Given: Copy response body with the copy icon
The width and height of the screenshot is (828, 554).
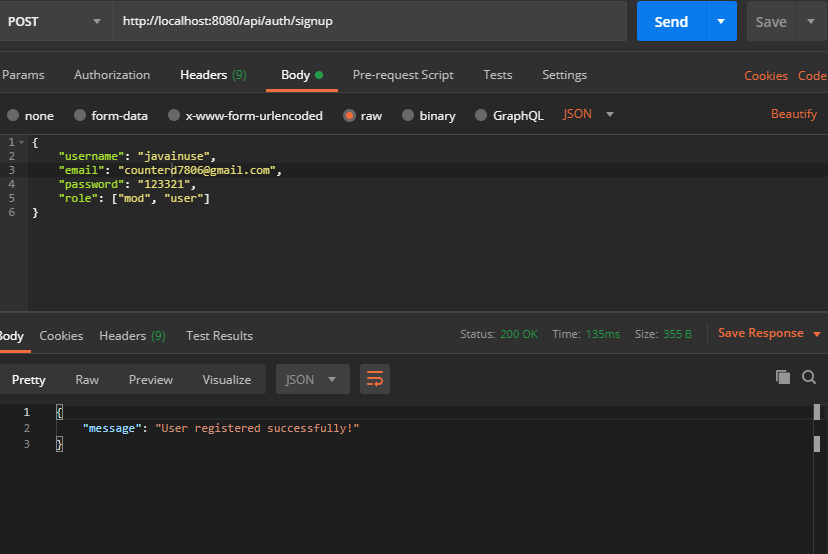Looking at the screenshot, I should click(783, 377).
